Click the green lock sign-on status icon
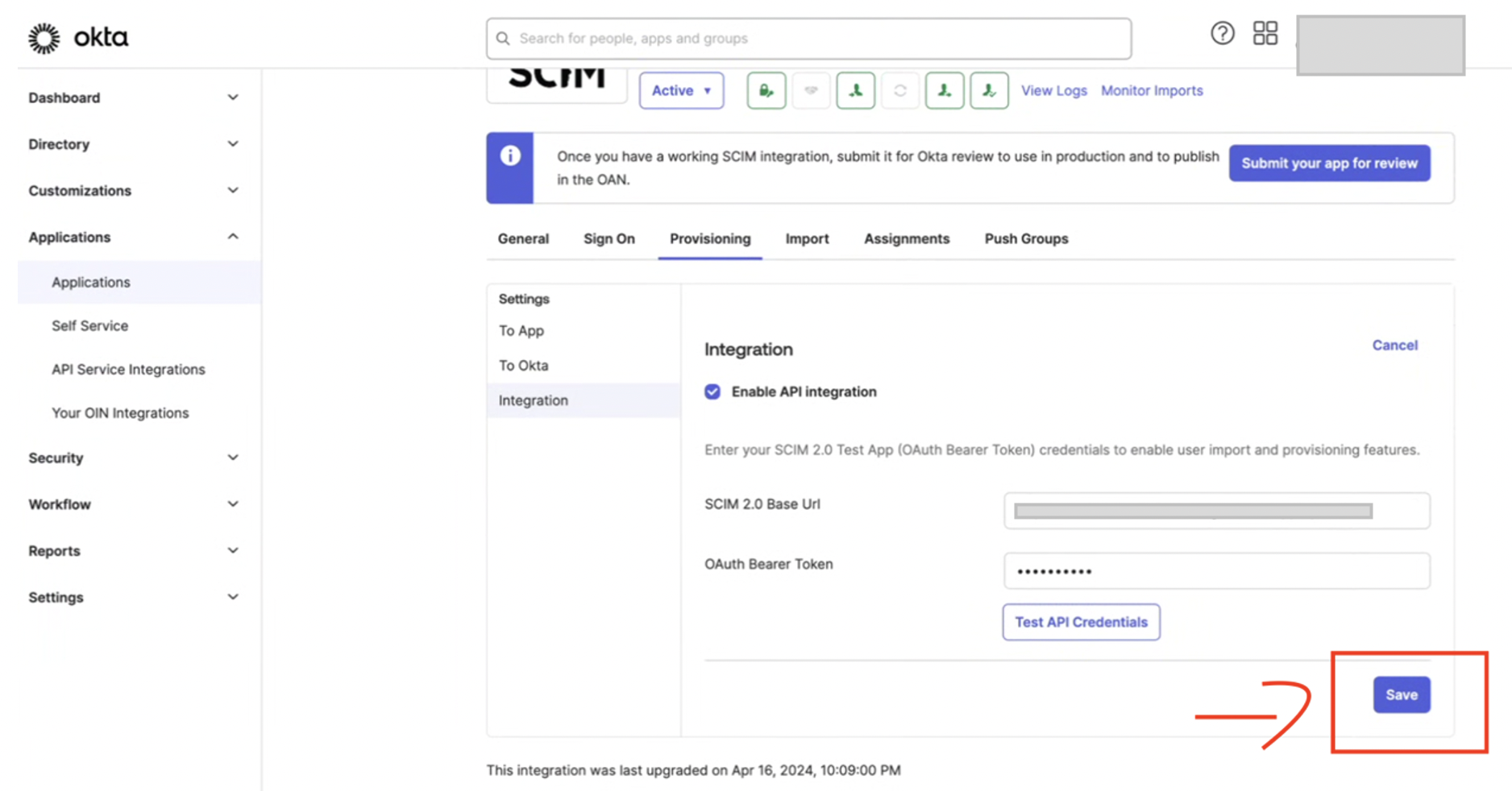Image resolution: width=1512 pixels, height=791 pixels. coord(766,90)
